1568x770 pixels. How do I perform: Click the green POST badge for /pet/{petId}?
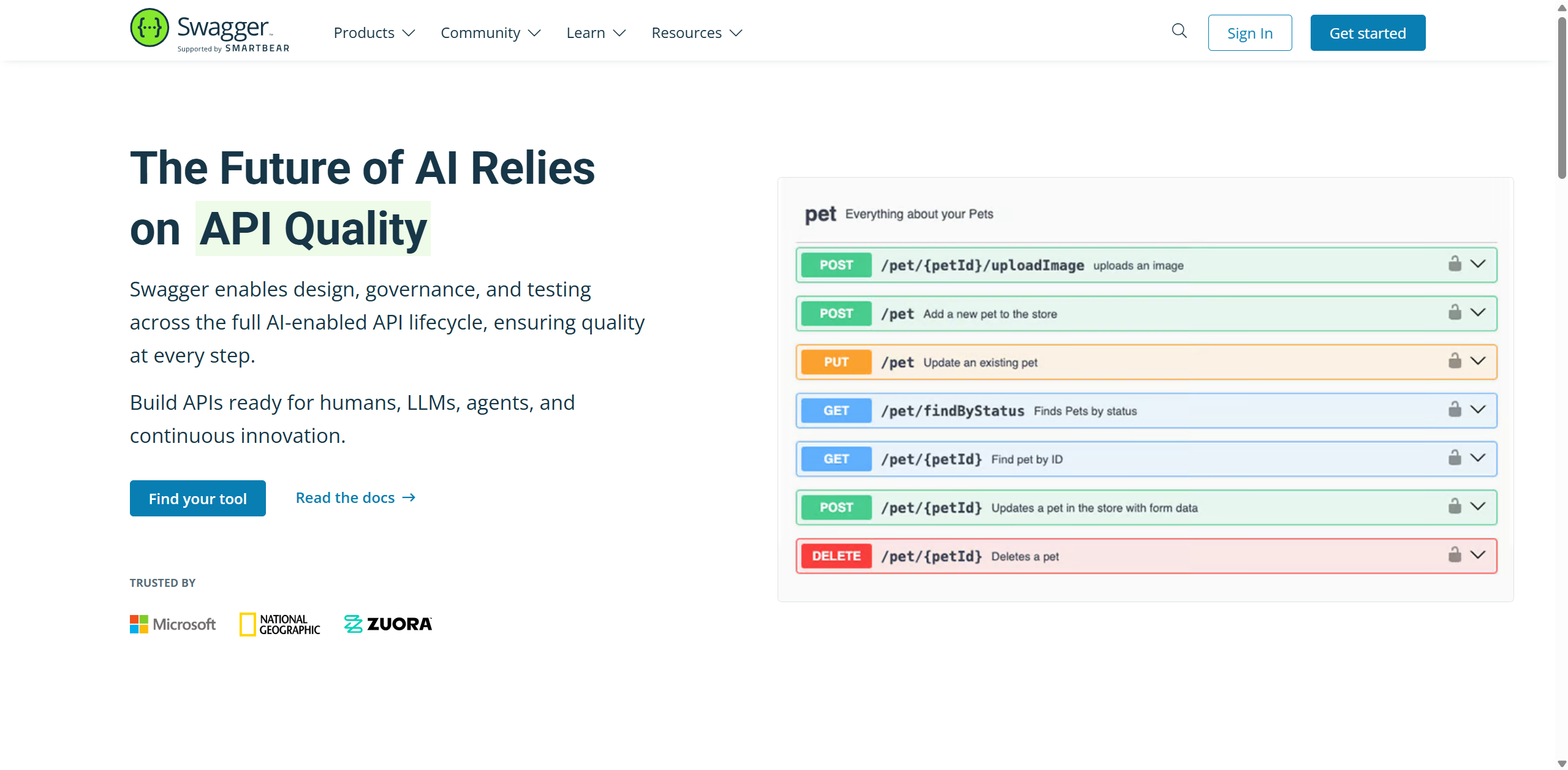[x=836, y=508]
